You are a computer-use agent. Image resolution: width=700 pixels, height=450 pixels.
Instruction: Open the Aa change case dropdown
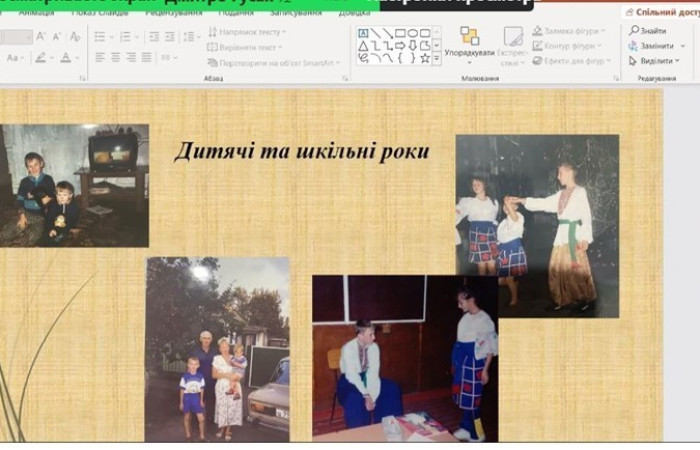(16, 58)
